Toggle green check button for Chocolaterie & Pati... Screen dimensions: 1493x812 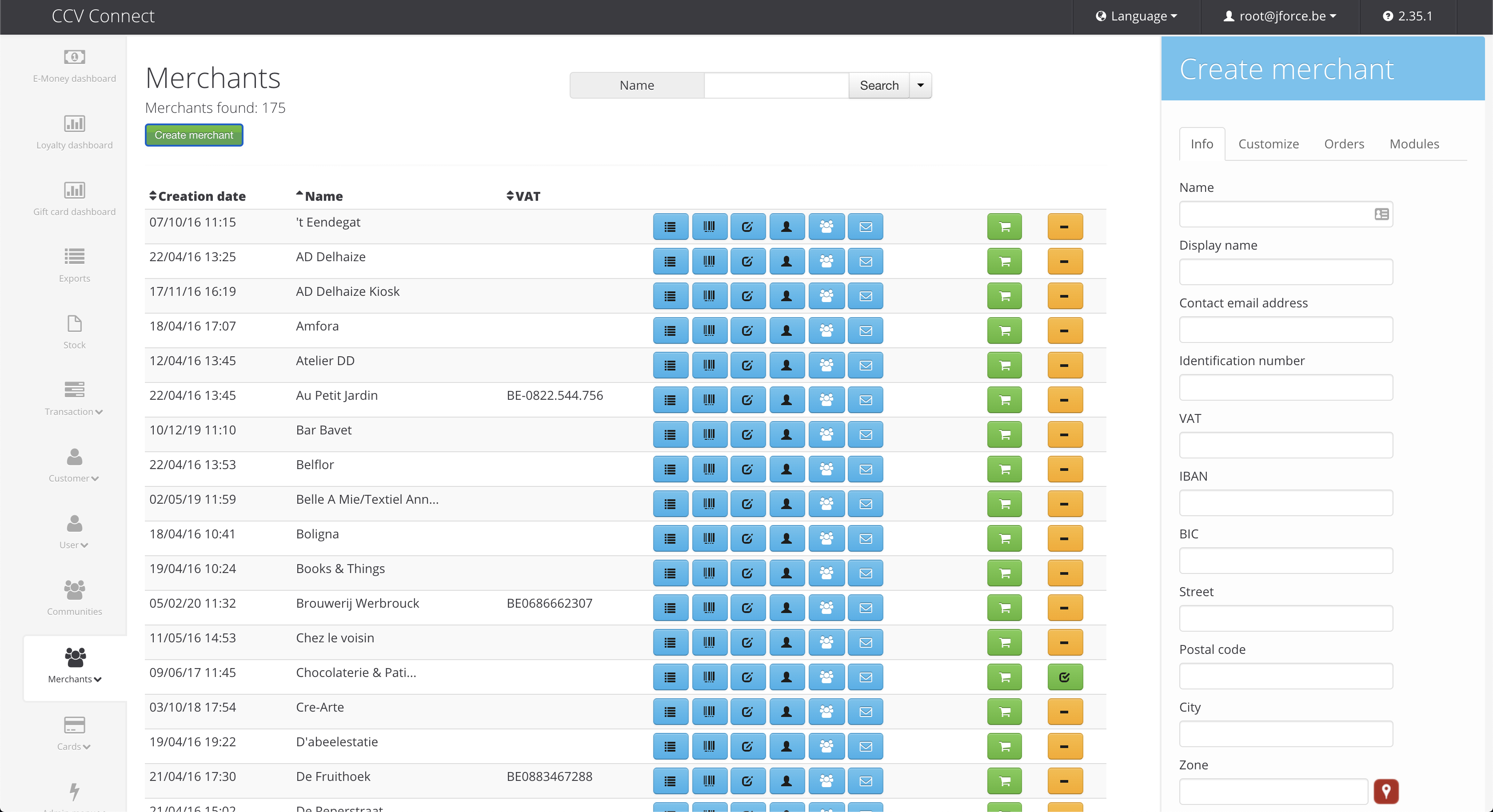(x=1065, y=677)
